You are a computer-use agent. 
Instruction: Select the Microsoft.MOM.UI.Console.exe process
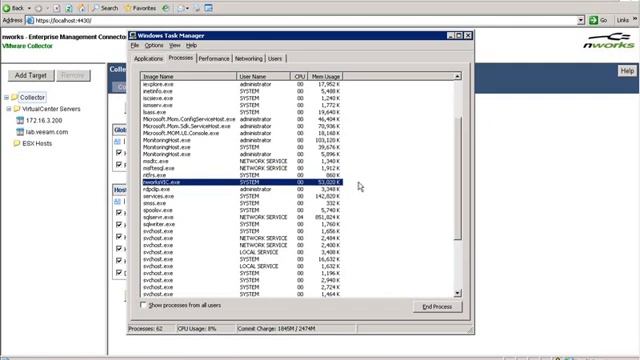pos(242,133)
